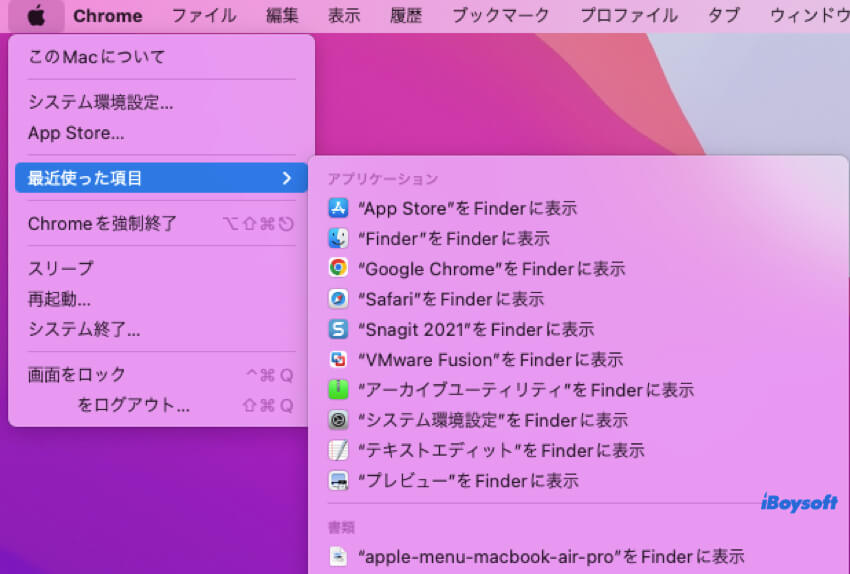Click the システム環境設定 gear icon in submenu
Screen dimensions: 850x574
pyautogui.click(x=338, y=420)
